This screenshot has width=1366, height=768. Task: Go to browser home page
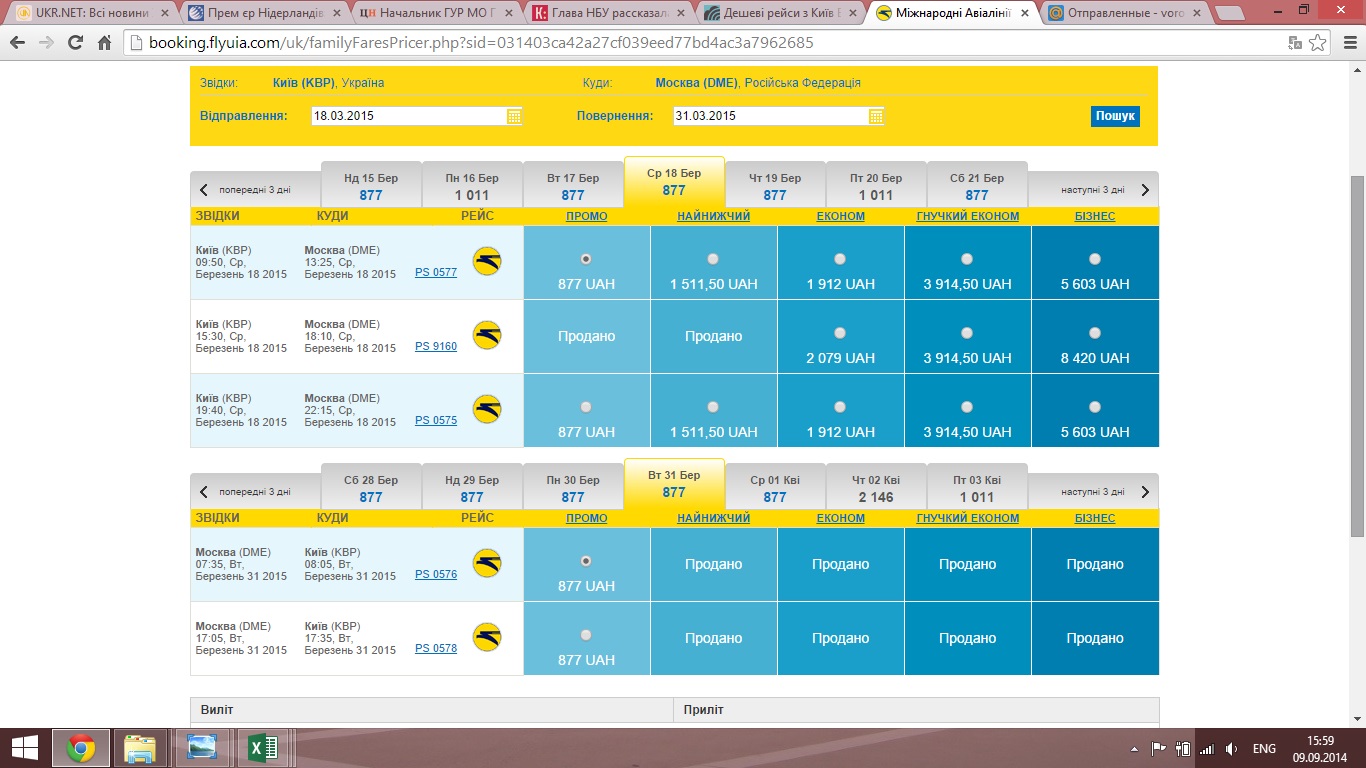[105, 43]
